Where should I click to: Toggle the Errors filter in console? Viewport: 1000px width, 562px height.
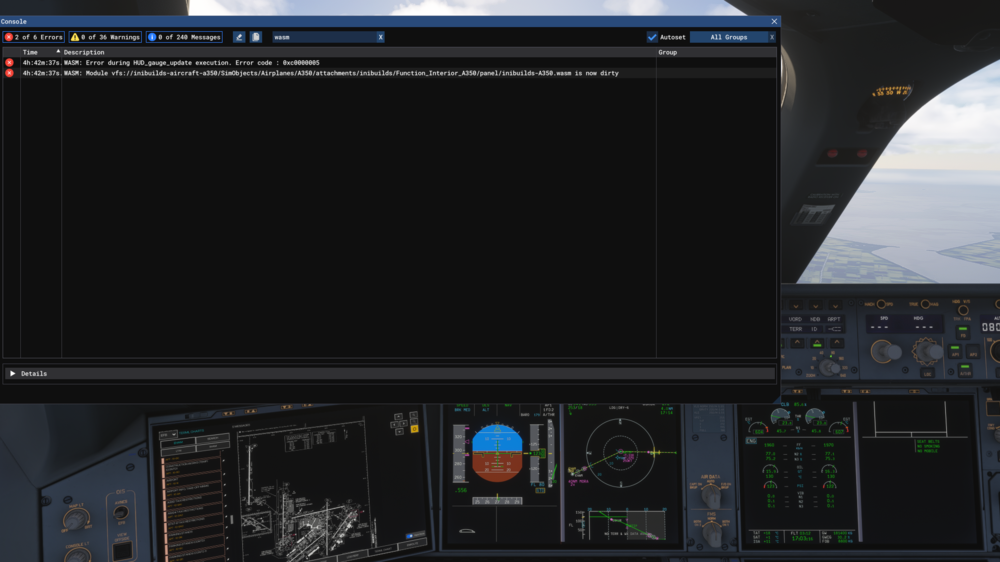(34, 37)
